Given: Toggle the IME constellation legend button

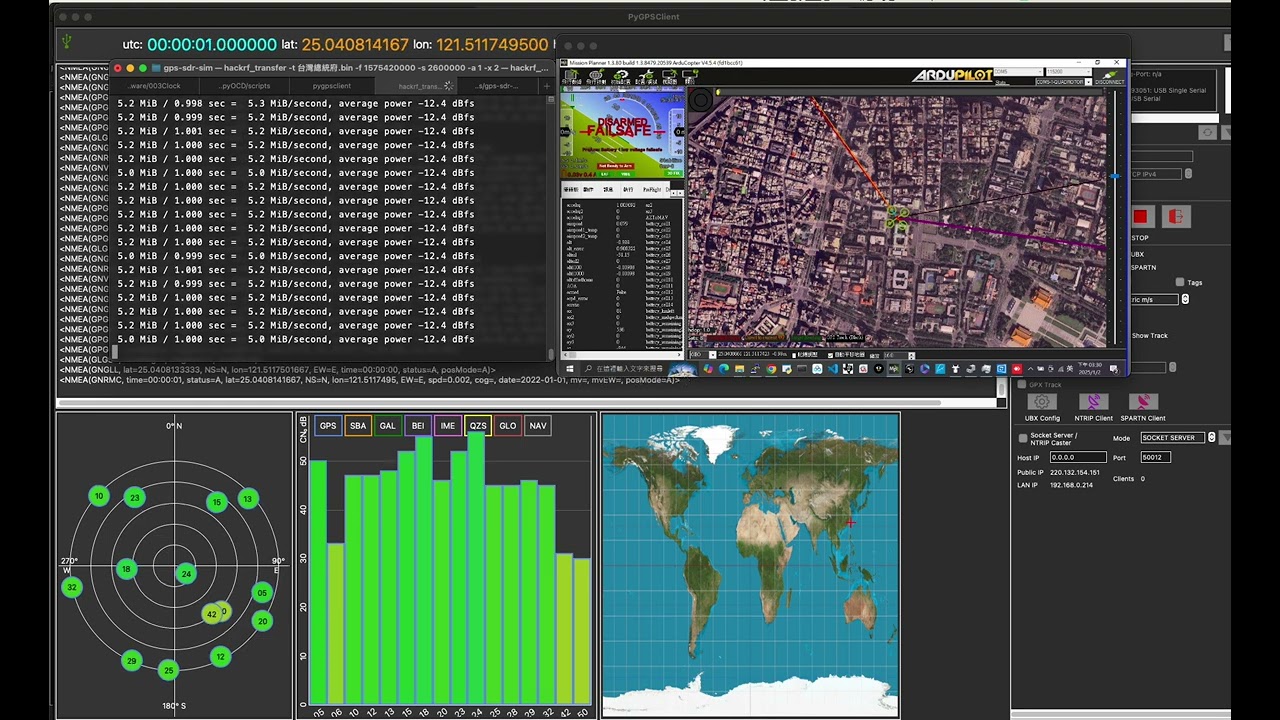Looking at the screenshot, I should click(x=448, y=426).
